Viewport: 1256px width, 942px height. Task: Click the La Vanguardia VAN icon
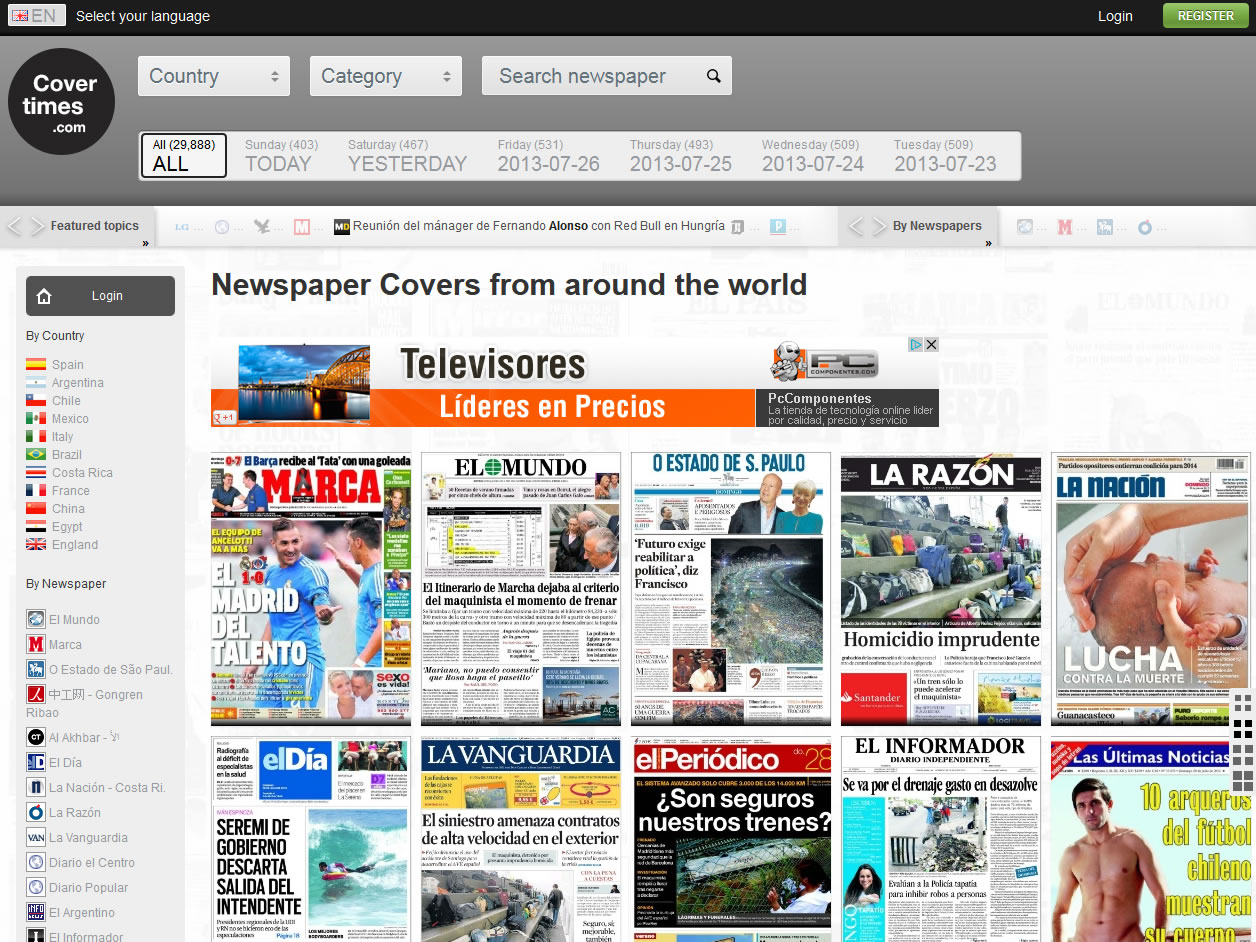(36, 837)
